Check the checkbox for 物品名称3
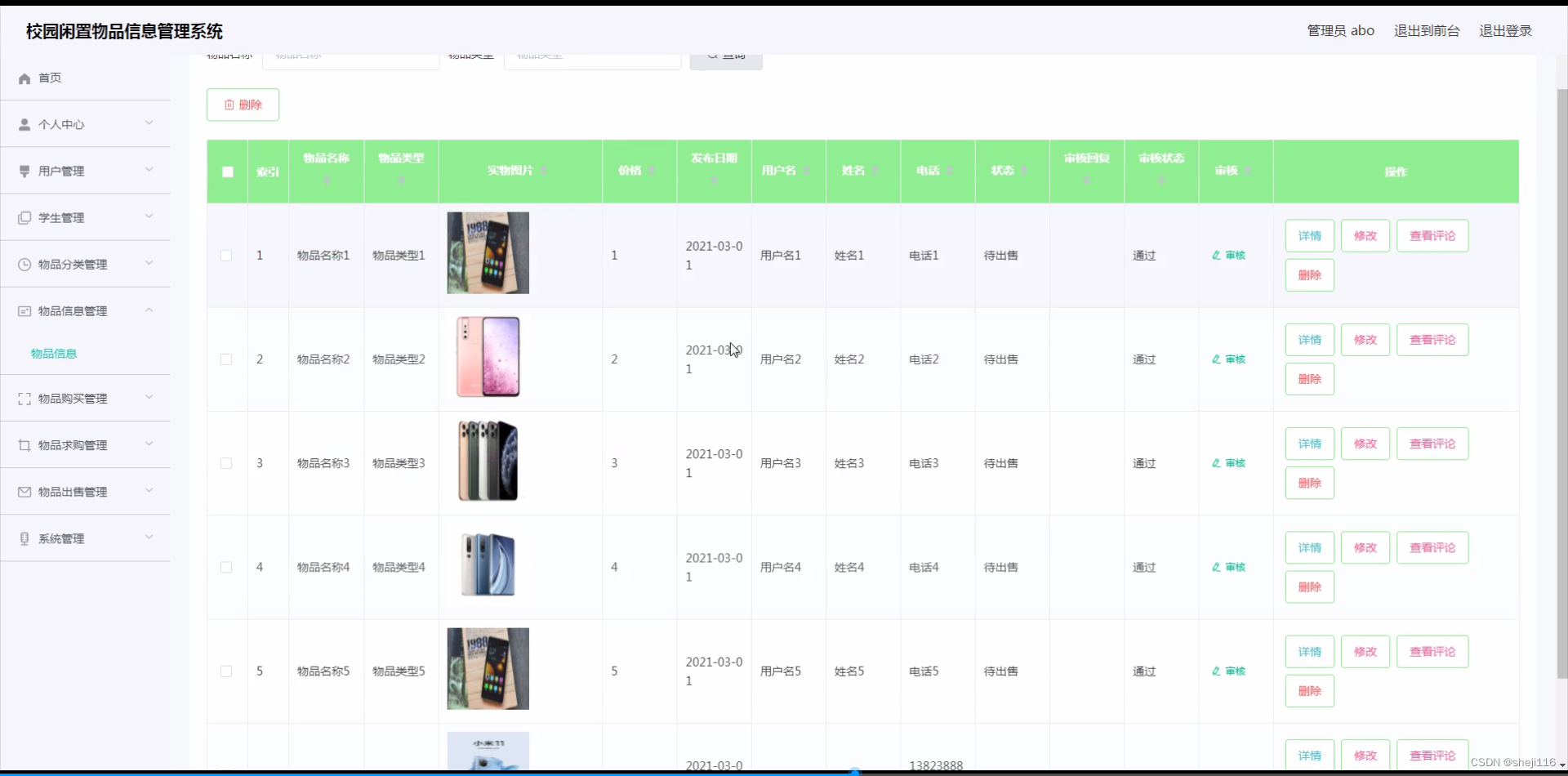The width and height of the screenshot is (1568, 776). coord(226,463)
